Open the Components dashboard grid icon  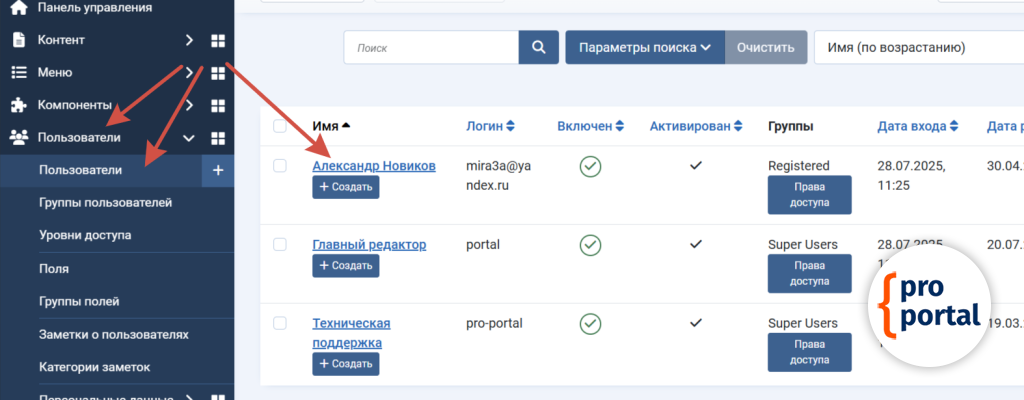pos(217,105)
